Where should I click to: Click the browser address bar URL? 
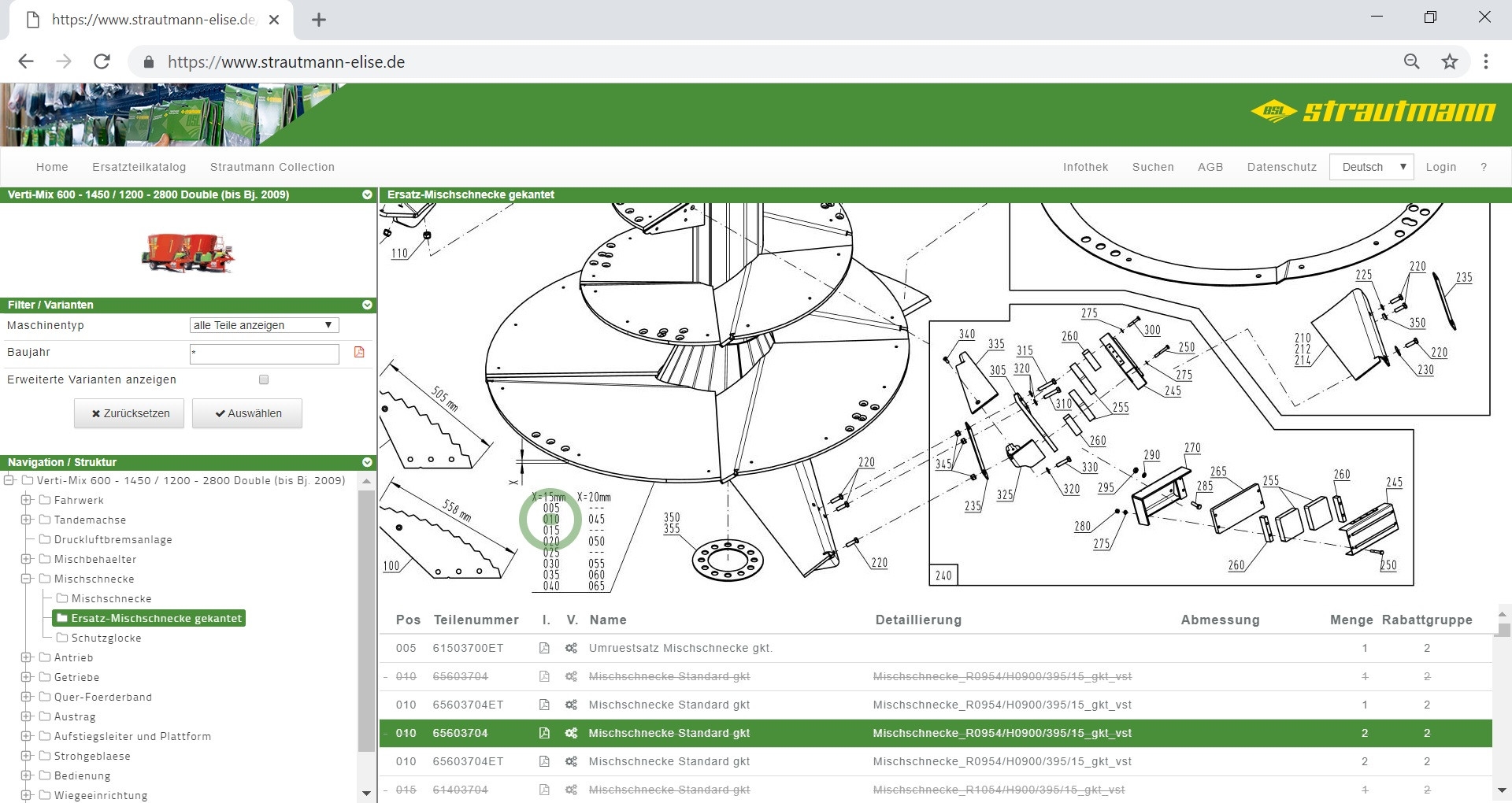pos(286,62)
